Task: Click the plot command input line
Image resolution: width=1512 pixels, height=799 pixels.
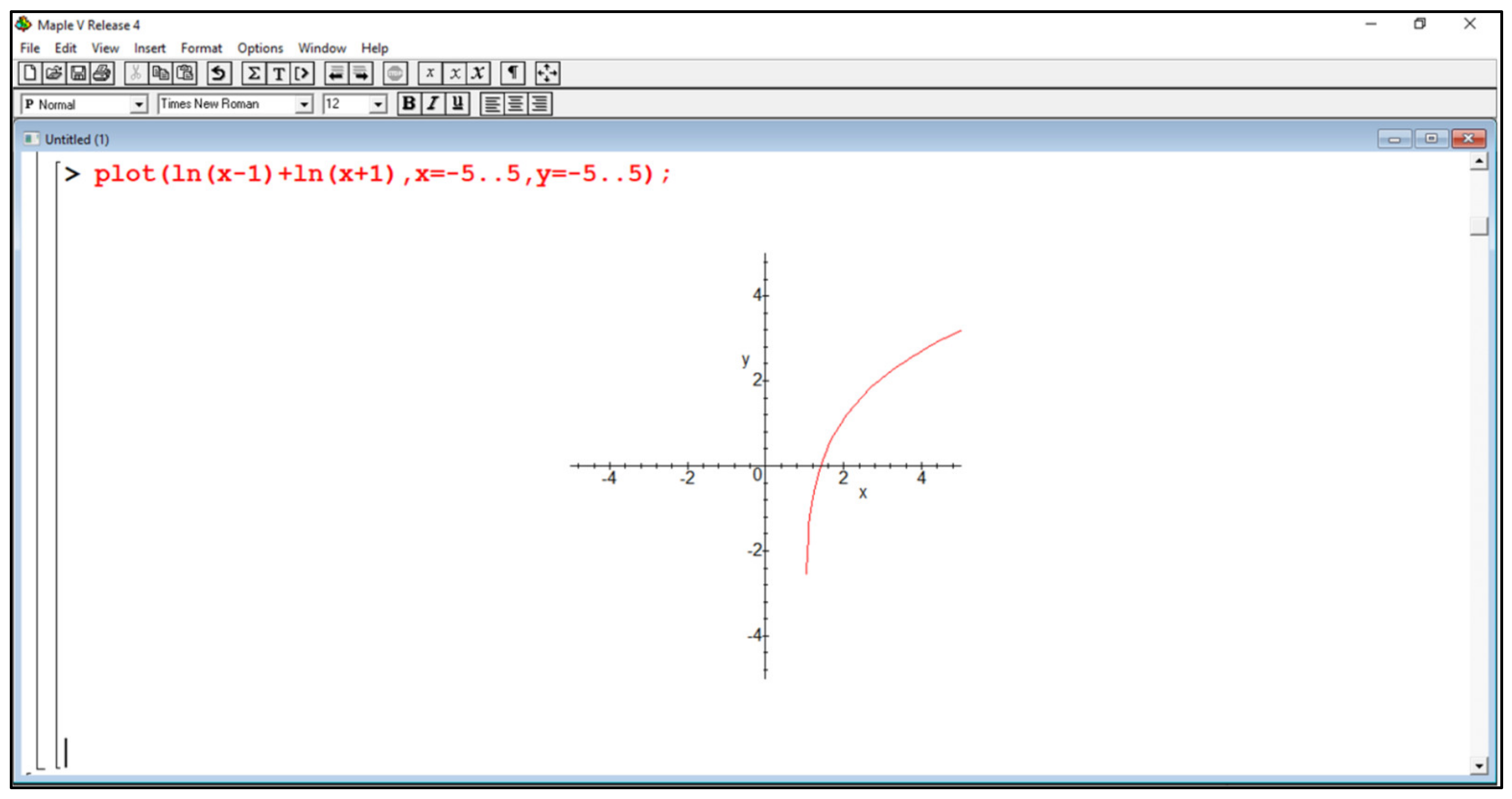Action: [x=382, y=174]
